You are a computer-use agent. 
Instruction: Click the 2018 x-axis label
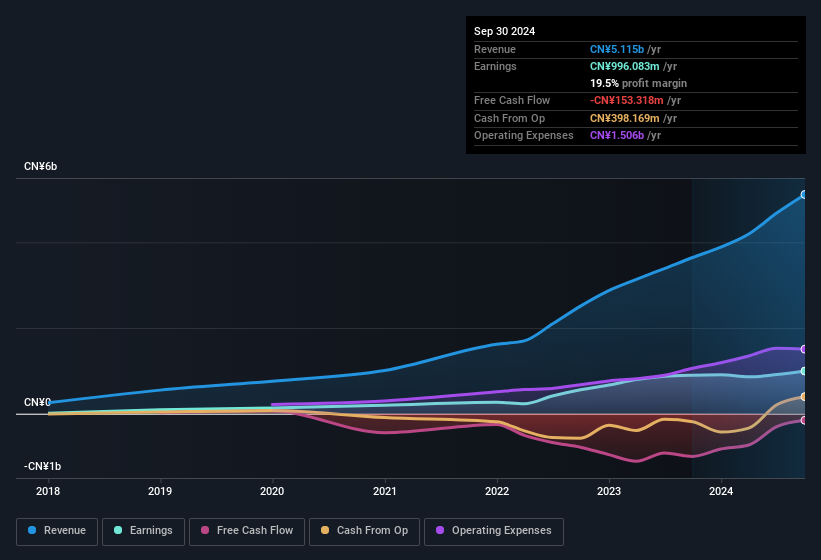48,491
